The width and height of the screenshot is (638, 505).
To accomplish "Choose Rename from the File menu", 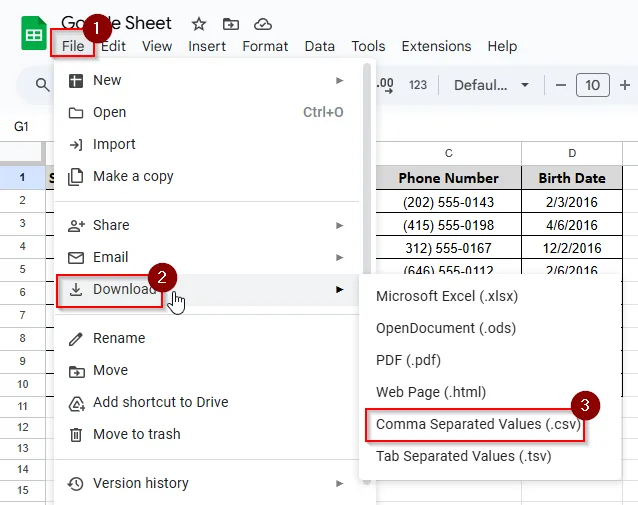I will click(x=206, y=338).
